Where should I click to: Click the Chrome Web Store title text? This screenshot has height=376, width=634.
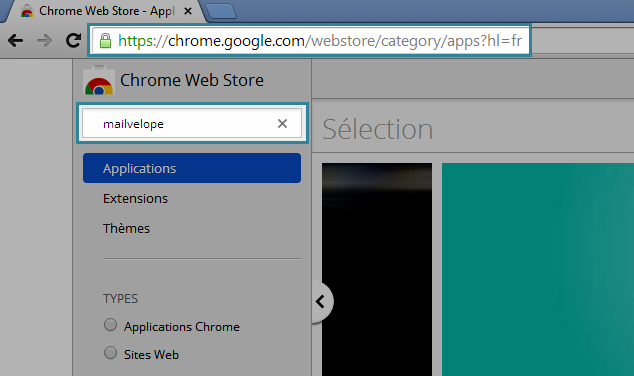192,80
